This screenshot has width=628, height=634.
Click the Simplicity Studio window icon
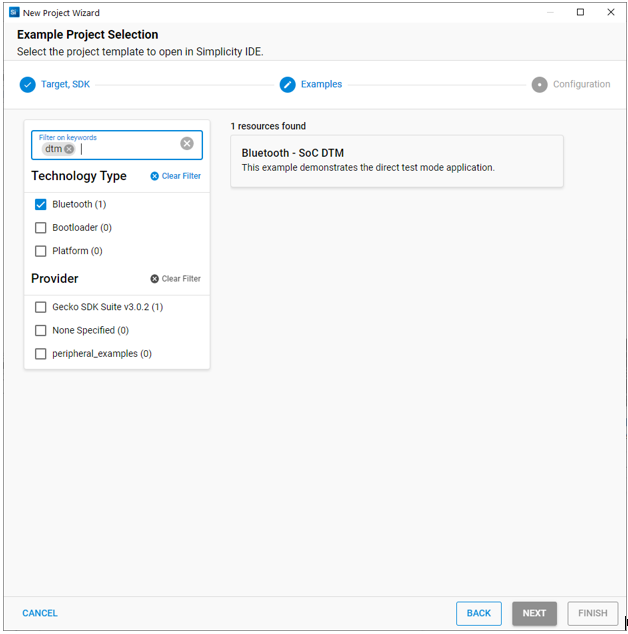[x=14, y=13]
